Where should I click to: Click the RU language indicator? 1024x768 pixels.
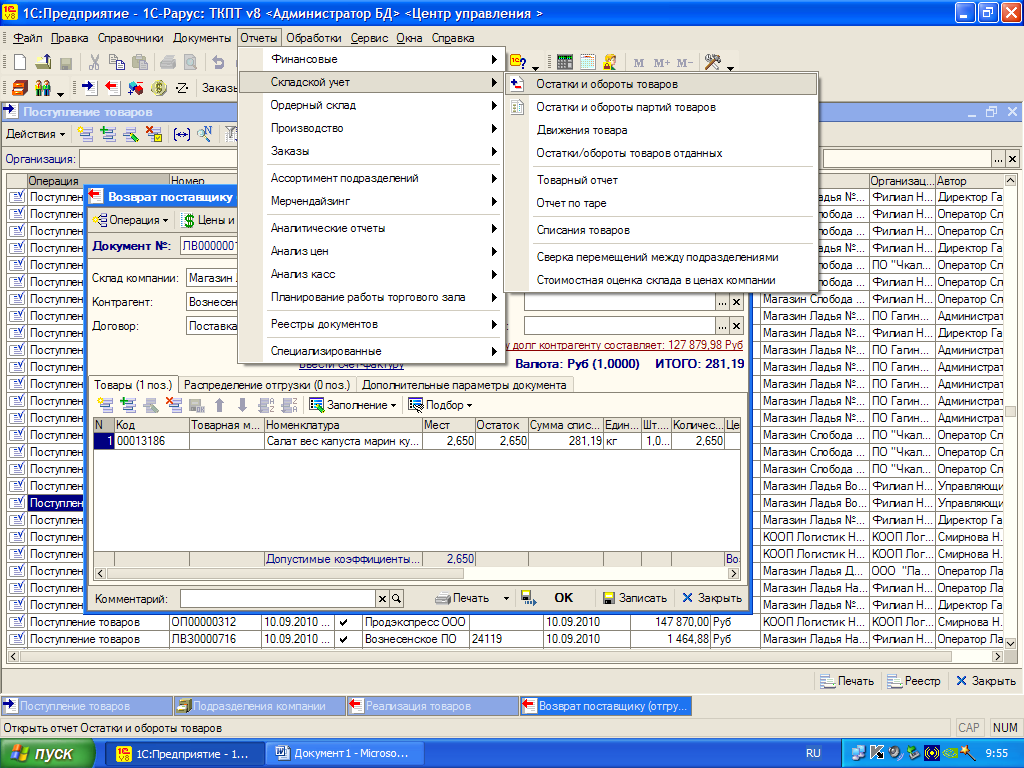(813, 754)
